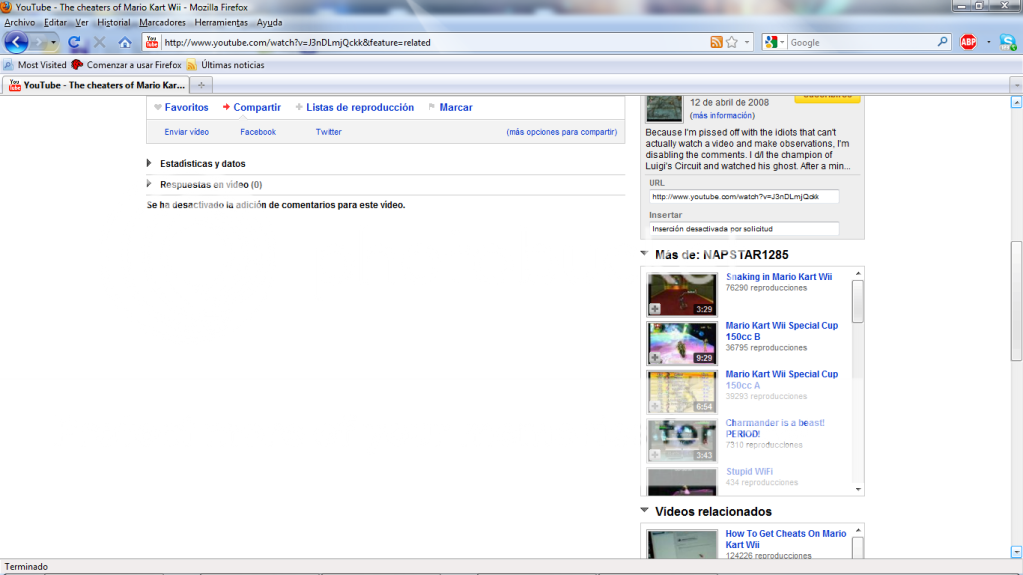Click the browser Back arrow button
1023x575 pixels.
16,42
